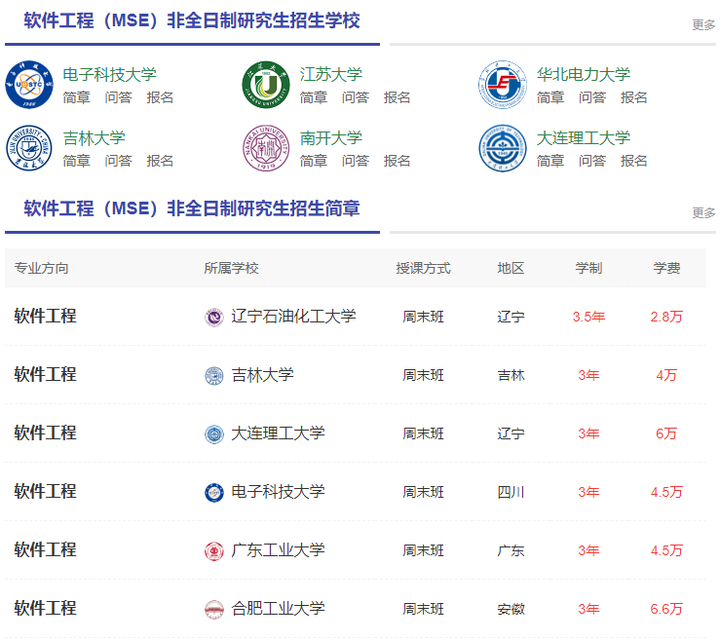
Task: Click 学费 column header
Action: coord(667,268)
